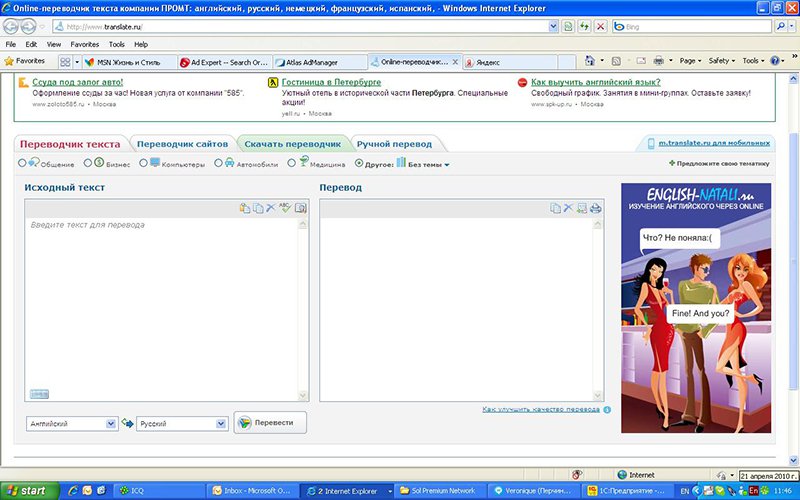Switch to Переводчик сайтов tab
Image resolution: width=800 pixels, height=500 pixels.
182,144
